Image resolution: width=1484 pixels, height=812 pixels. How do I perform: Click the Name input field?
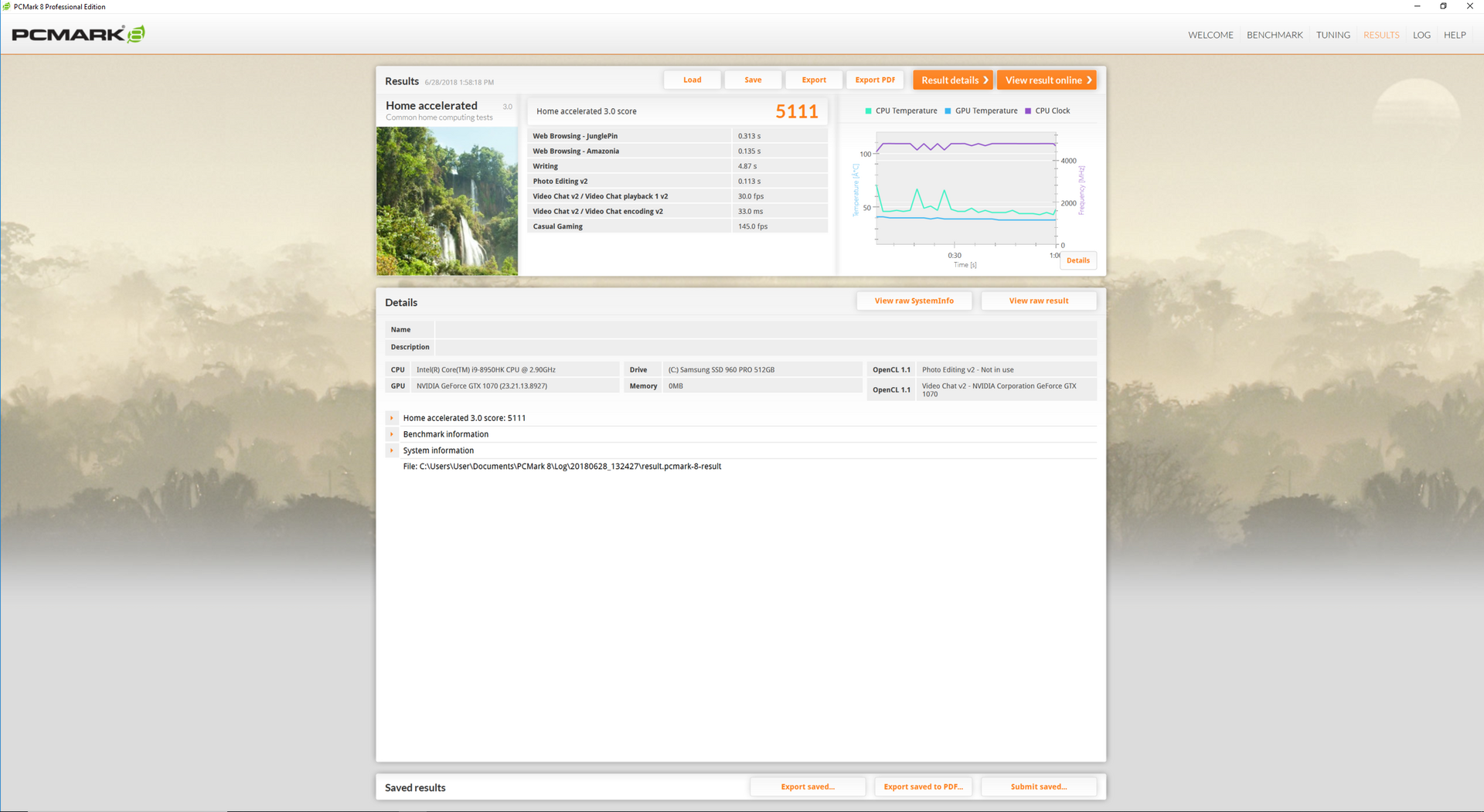tap(766, 330)
